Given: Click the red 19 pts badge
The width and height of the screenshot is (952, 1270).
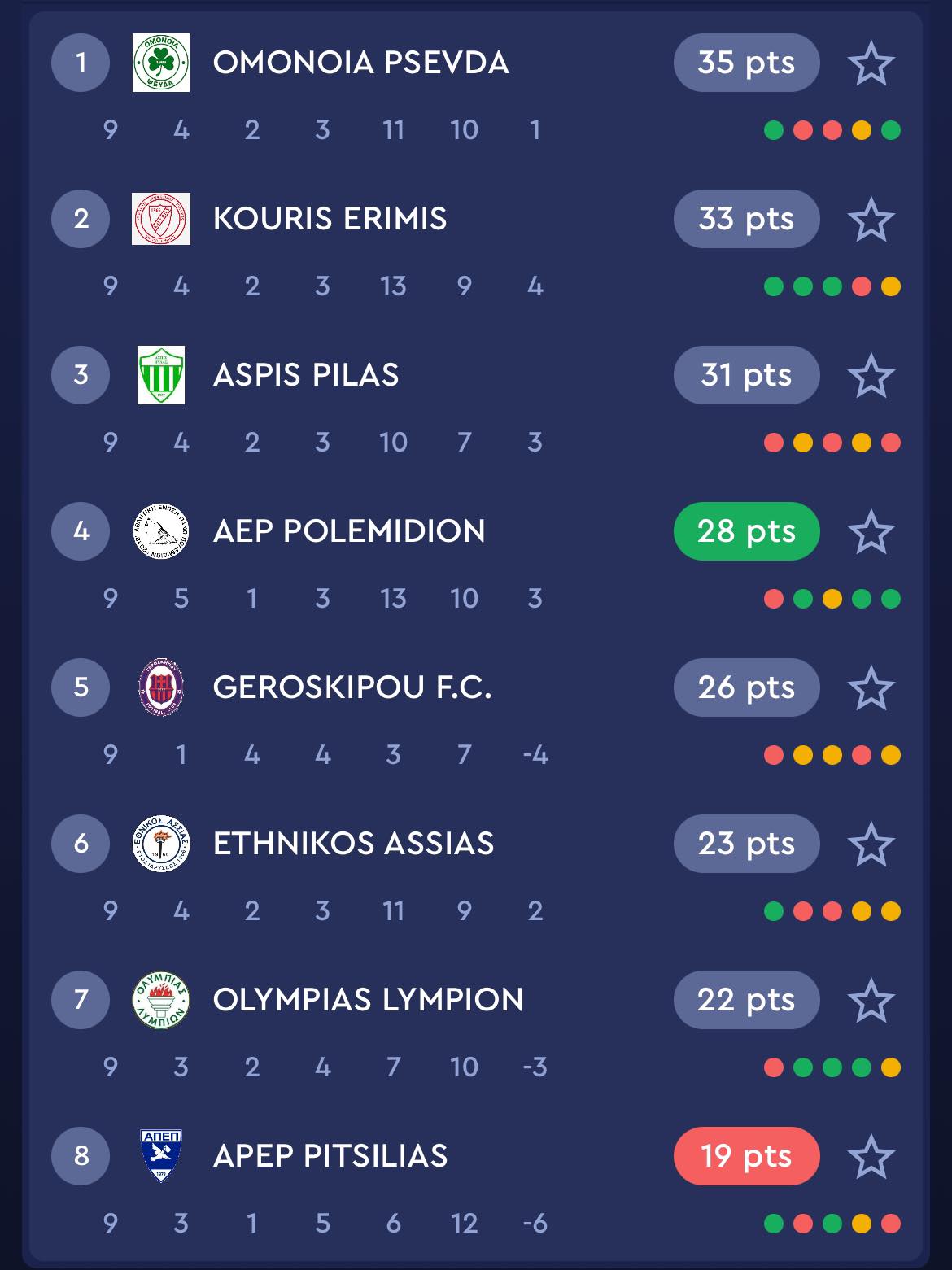Looking at the screenshot, I should click(747, 1156).
